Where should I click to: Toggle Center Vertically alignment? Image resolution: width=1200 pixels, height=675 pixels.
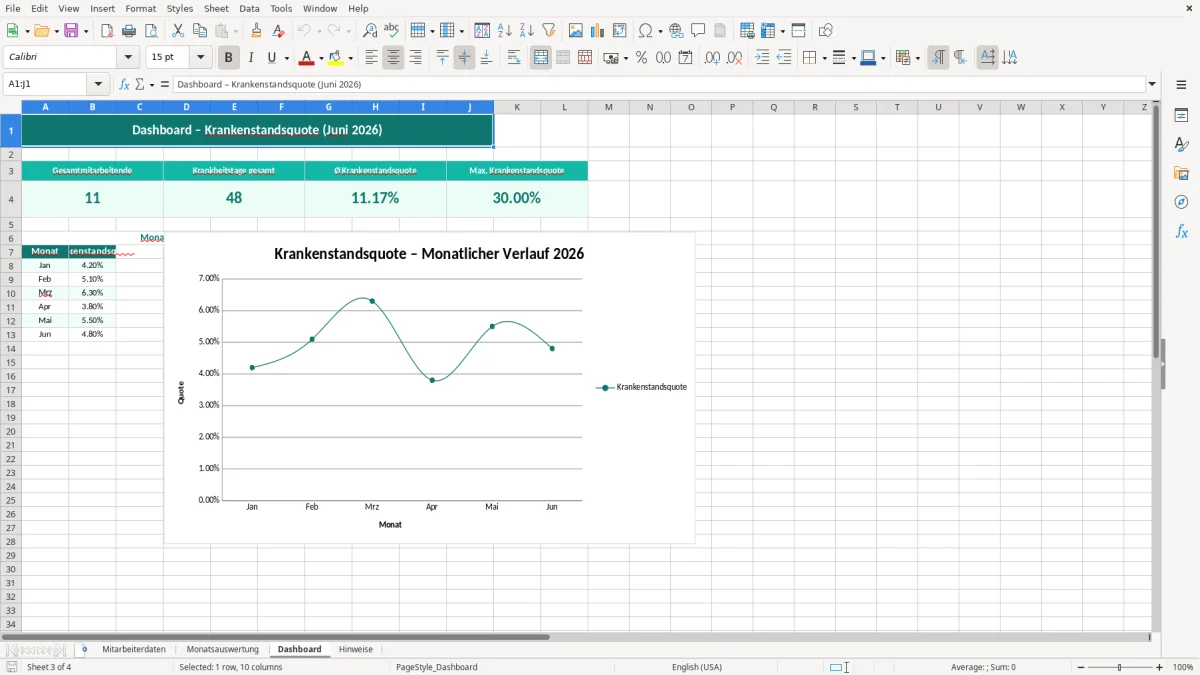[x=464, y=58]
